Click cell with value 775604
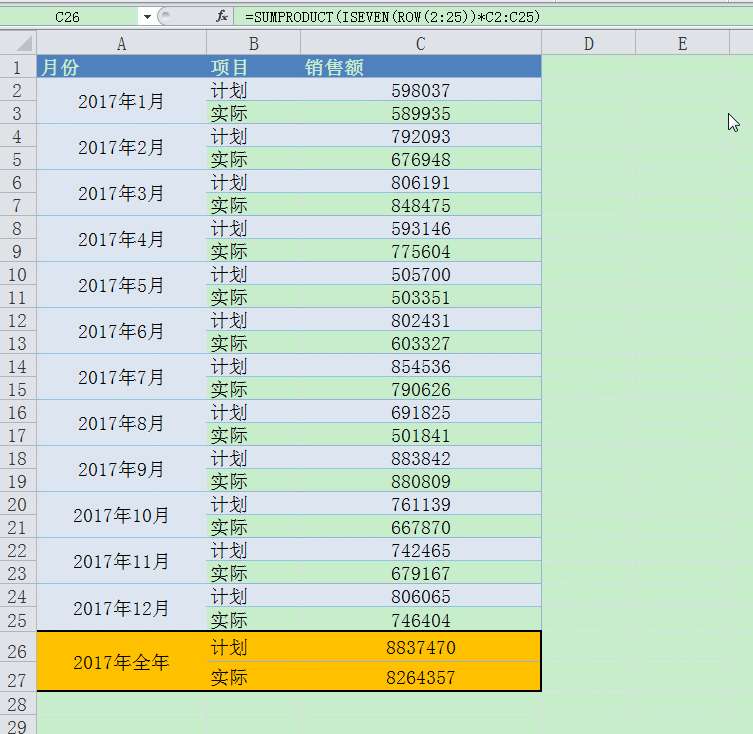 421,251
